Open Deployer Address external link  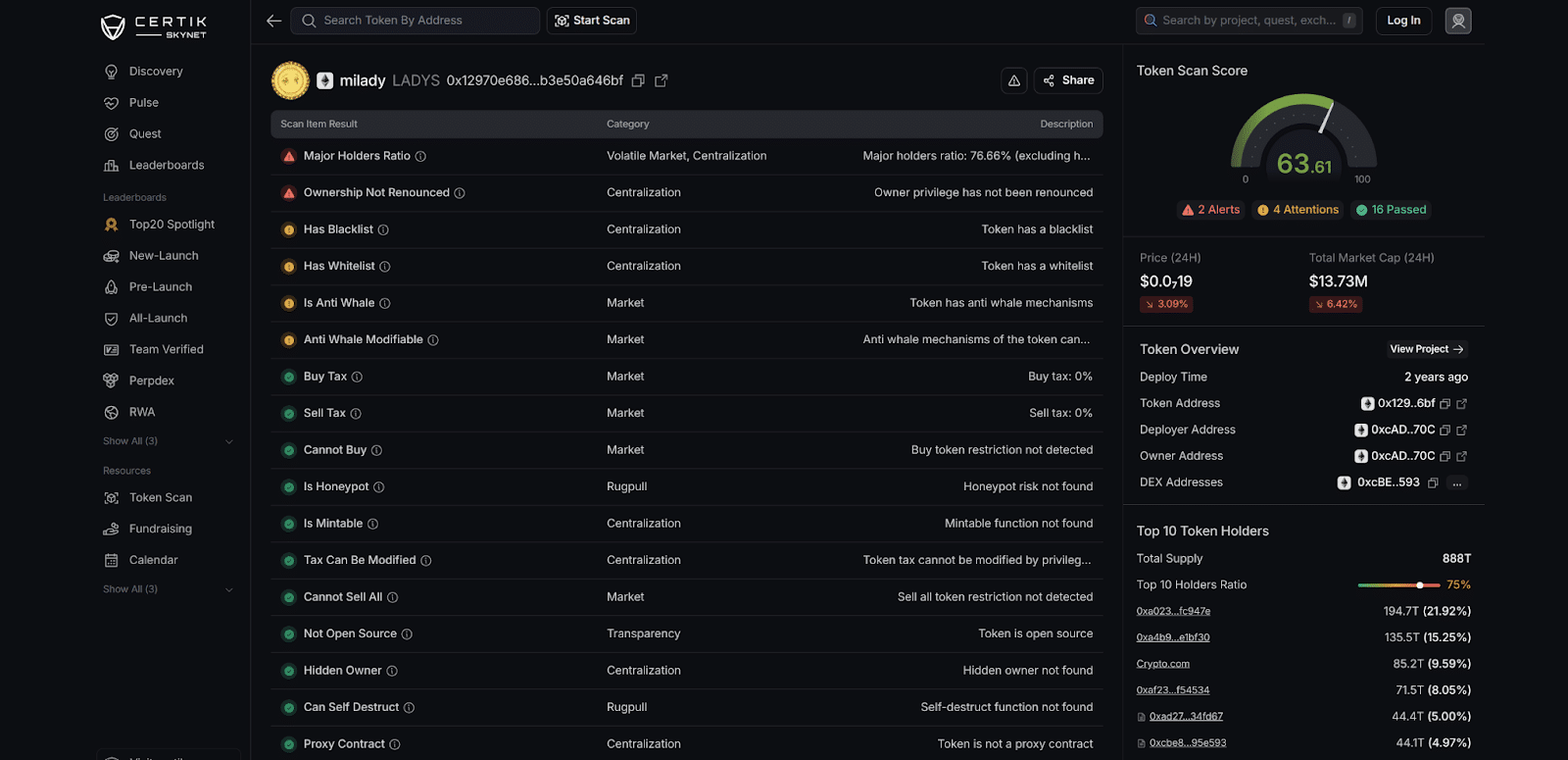(1462, 431)
